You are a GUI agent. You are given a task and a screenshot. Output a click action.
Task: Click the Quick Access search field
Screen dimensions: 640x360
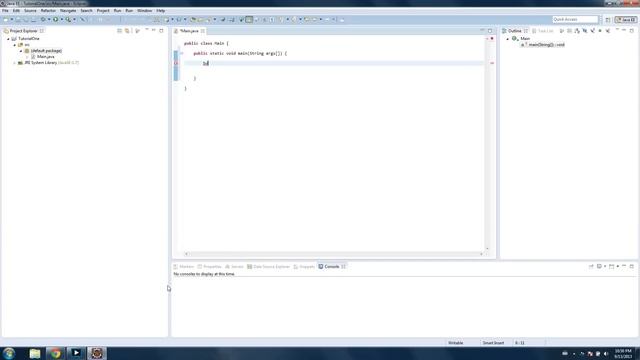pyautogui.click(x=575, y=20)
